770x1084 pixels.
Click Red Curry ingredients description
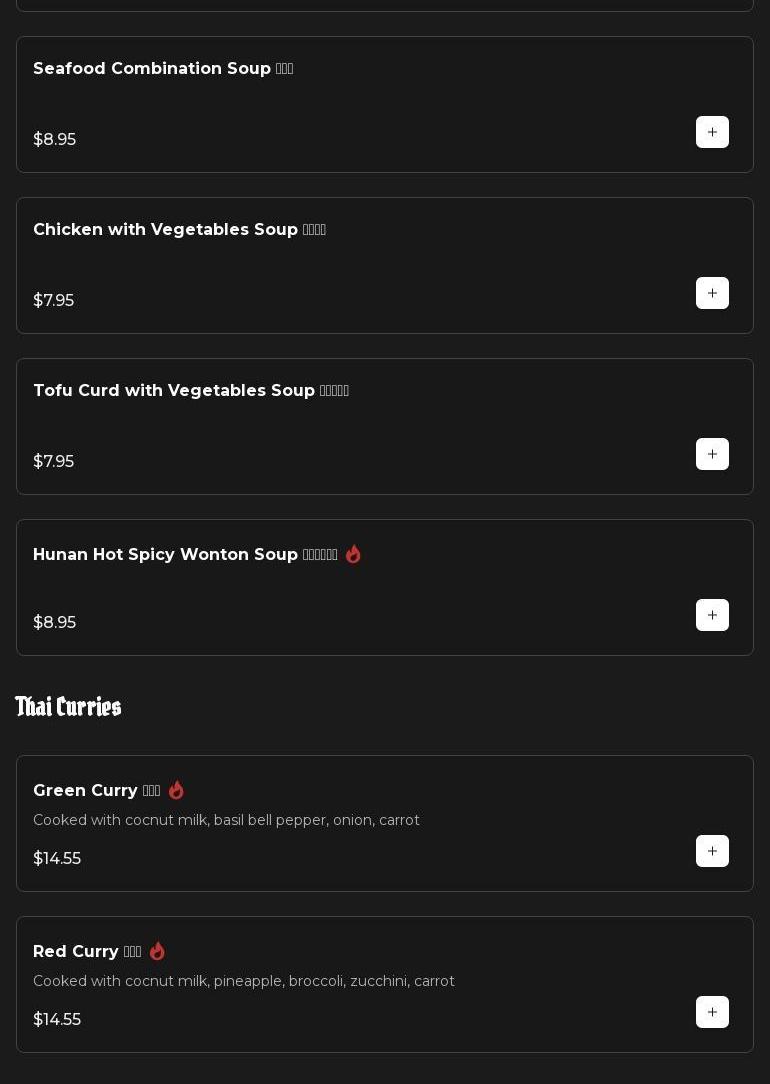tap(243, 981)
